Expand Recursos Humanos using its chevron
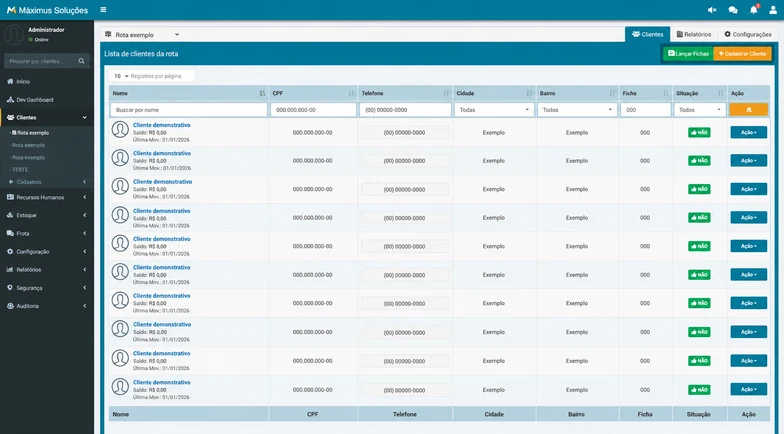The height and width of the screenshot is (434, 784). click(84, 197)
